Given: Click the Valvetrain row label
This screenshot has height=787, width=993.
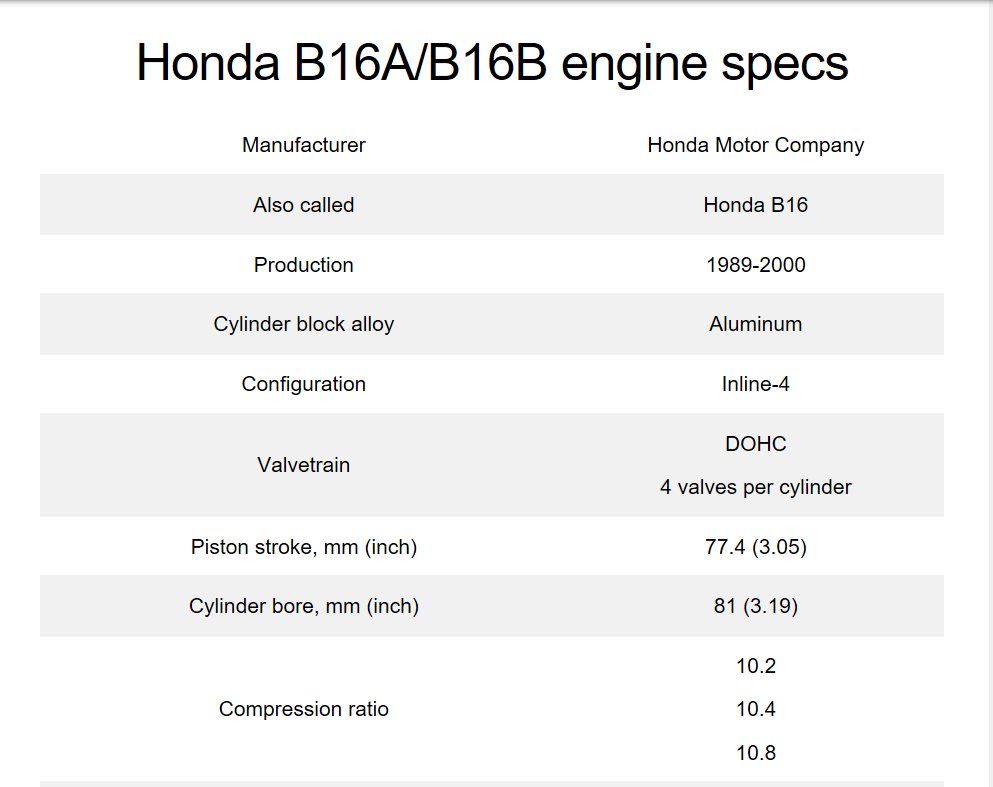Looking at the screenshot, I should (x=304, y=465).
